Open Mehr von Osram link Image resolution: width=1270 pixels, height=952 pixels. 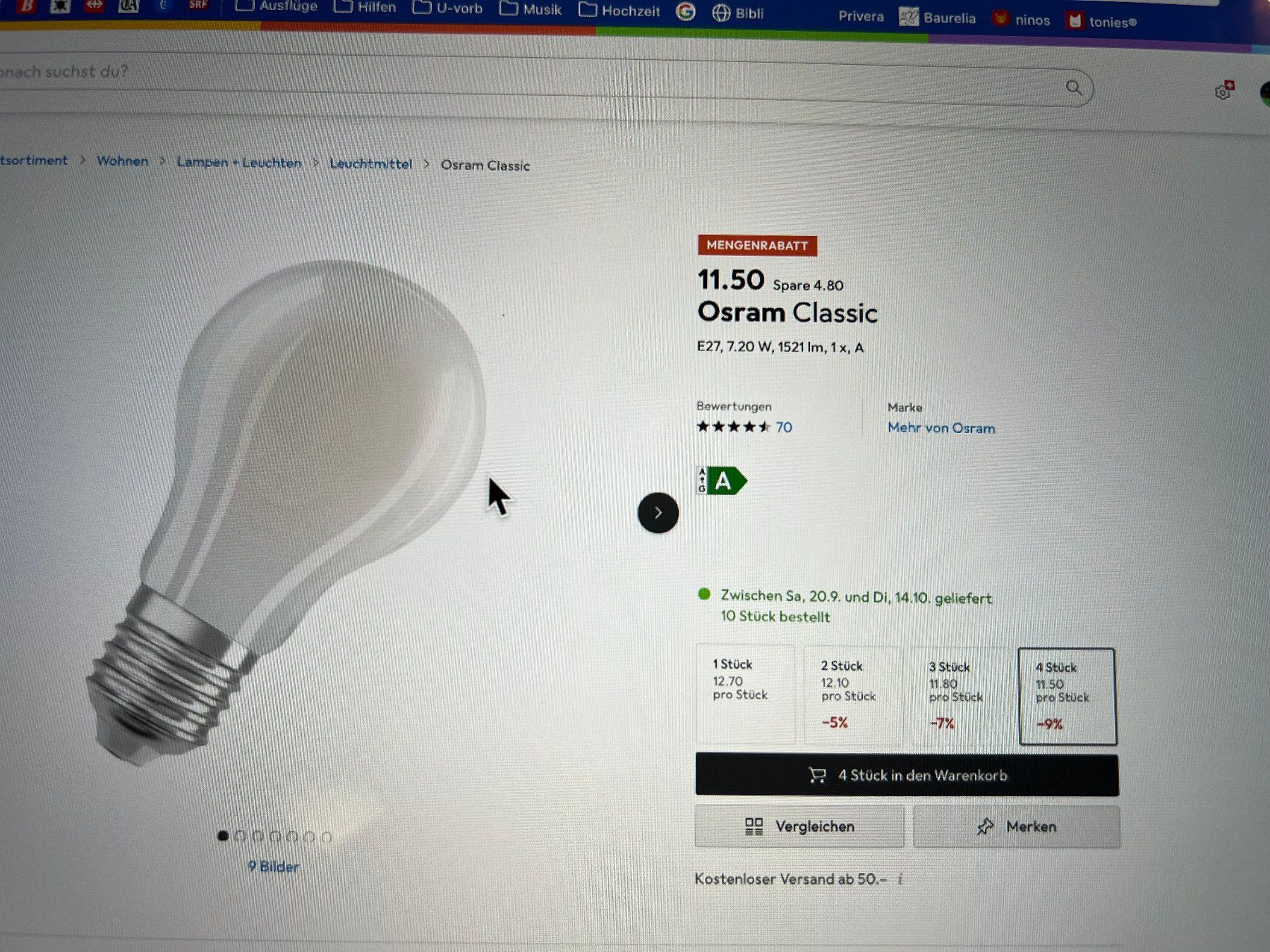(x=941, y=428)
